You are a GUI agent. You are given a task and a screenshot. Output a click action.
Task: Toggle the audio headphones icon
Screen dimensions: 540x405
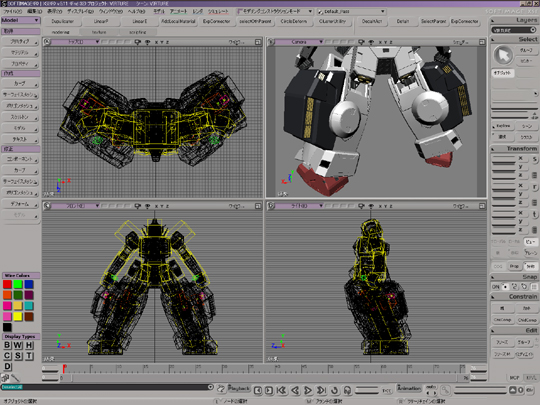click(347, 391)
